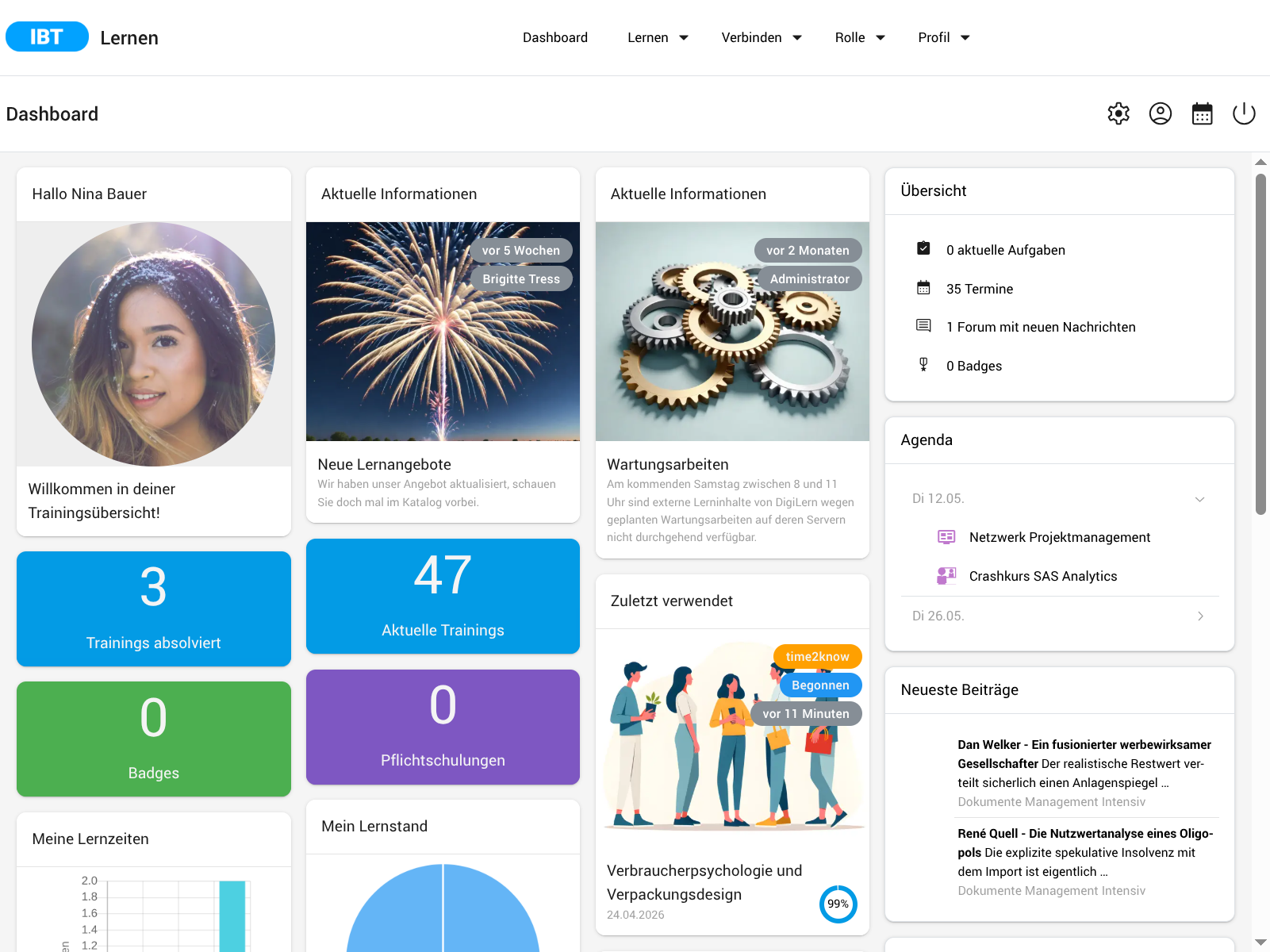Open the gears Wartungsarbeiten image
Screen dimensions: 1270x952
732,332
